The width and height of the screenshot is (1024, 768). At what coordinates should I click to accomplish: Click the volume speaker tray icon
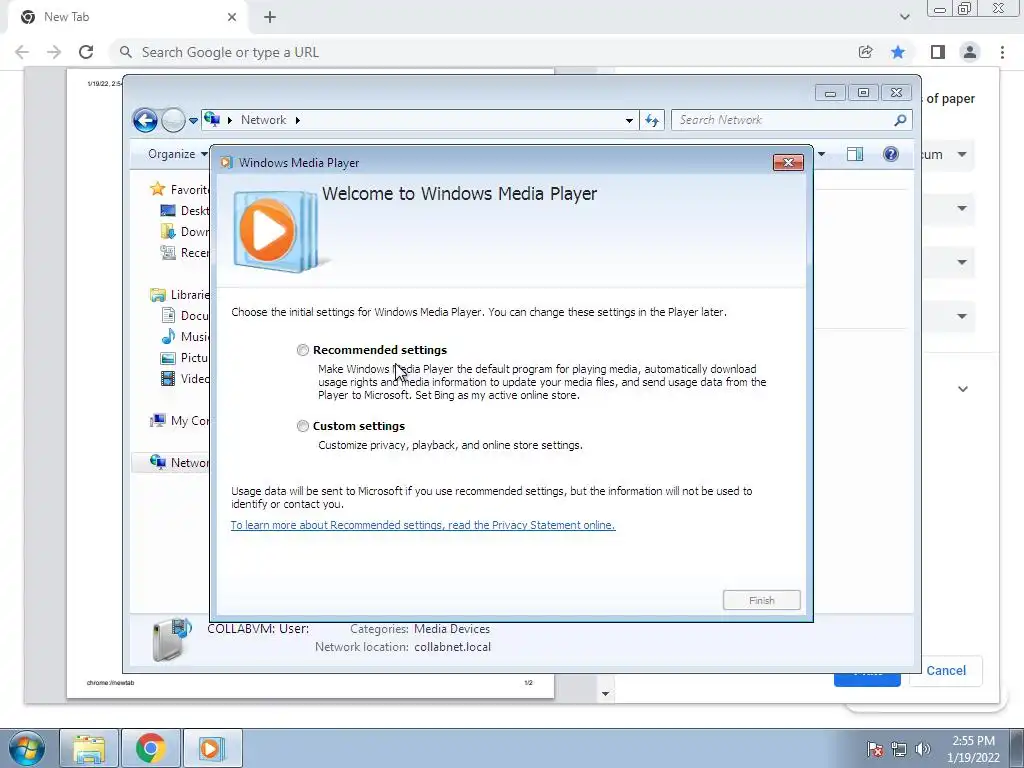pos(923,749)
